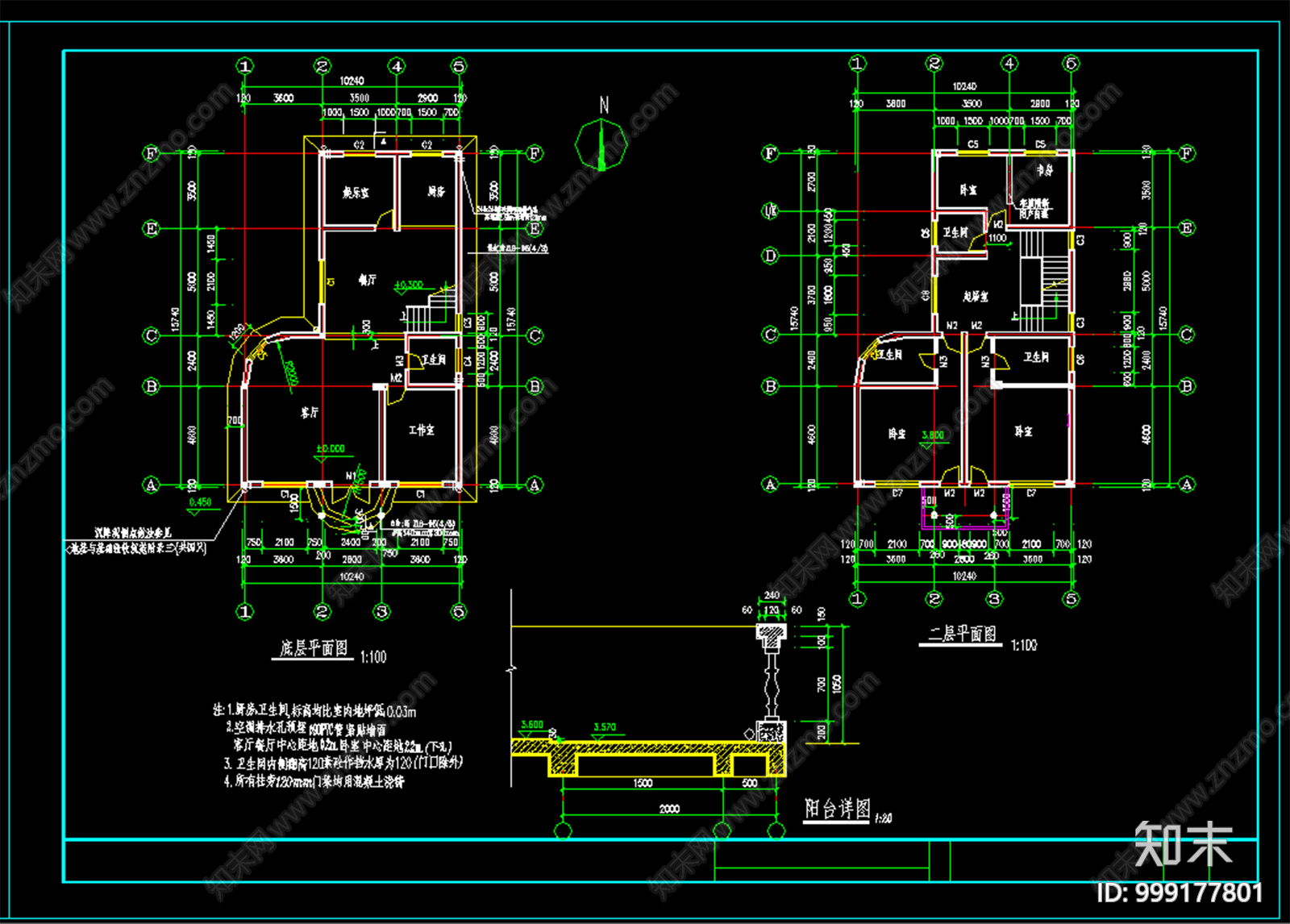The width and height of the screenshot is (1290, 924).
Task: Click the ID: 999177801 text
Action: coord(1179,892)
